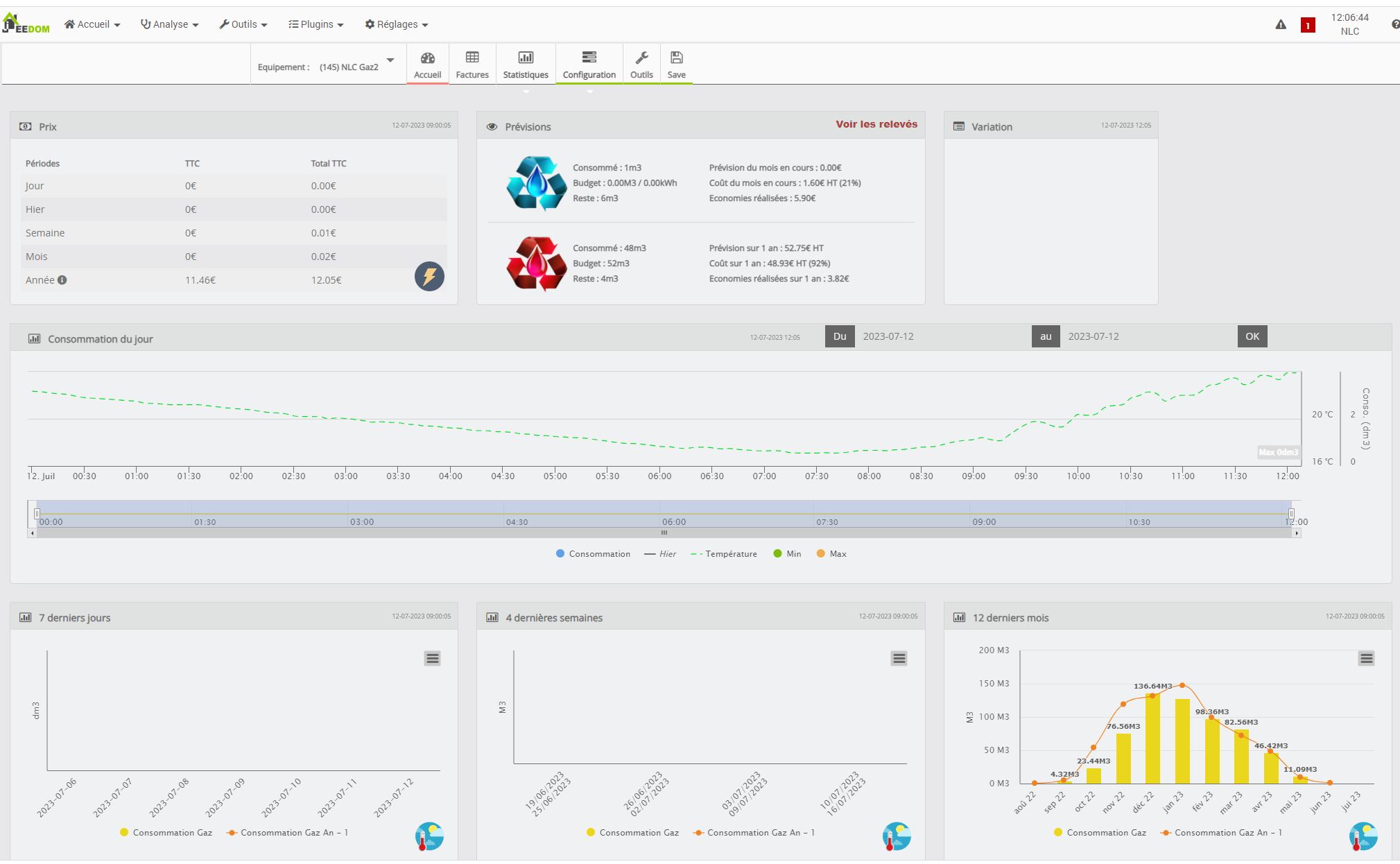Open the Plugins dropdown menu
The height and width of the screenshot is (864, 1400).
(x=316, y=24)
